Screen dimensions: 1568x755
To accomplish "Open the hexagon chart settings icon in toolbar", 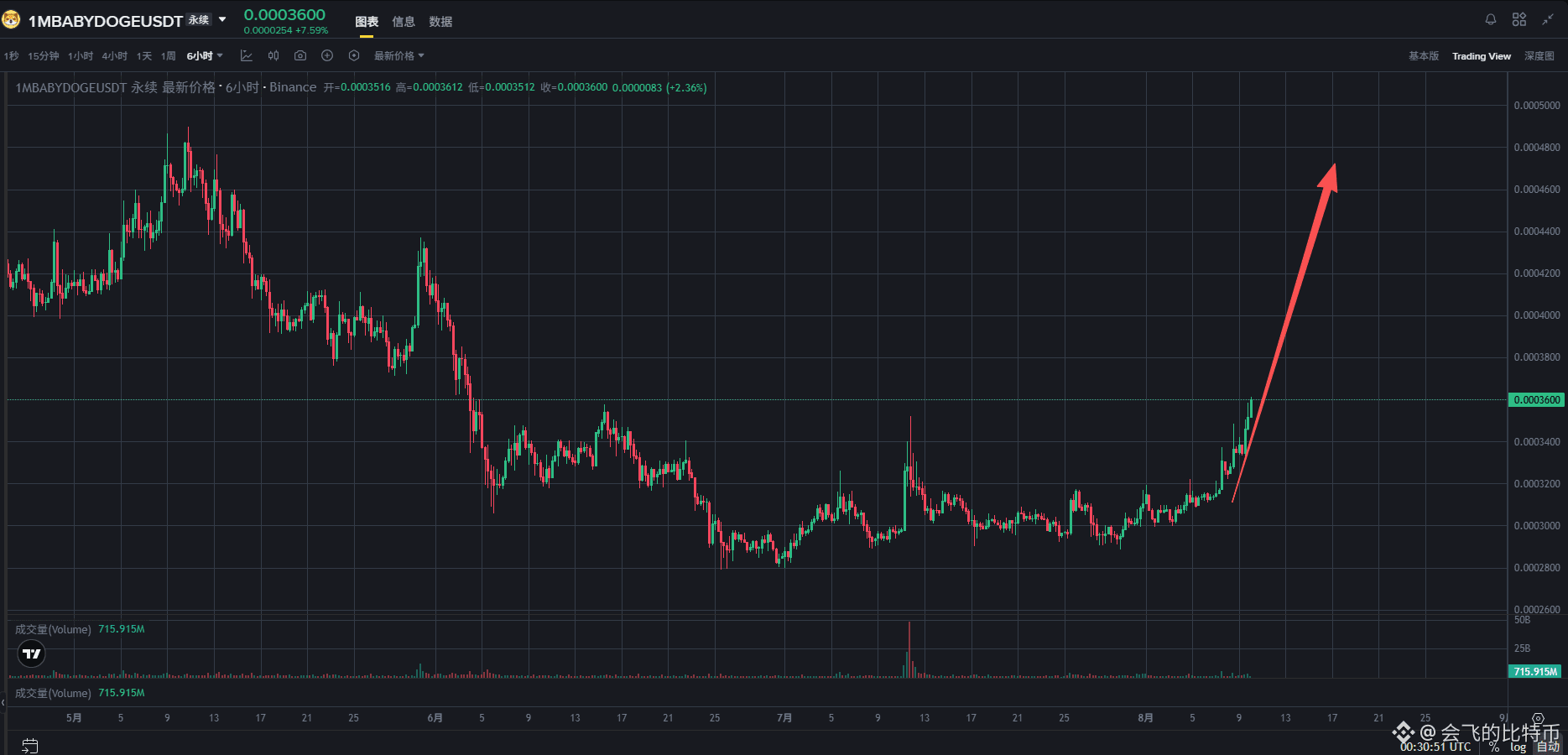I will tap(354, 56).
